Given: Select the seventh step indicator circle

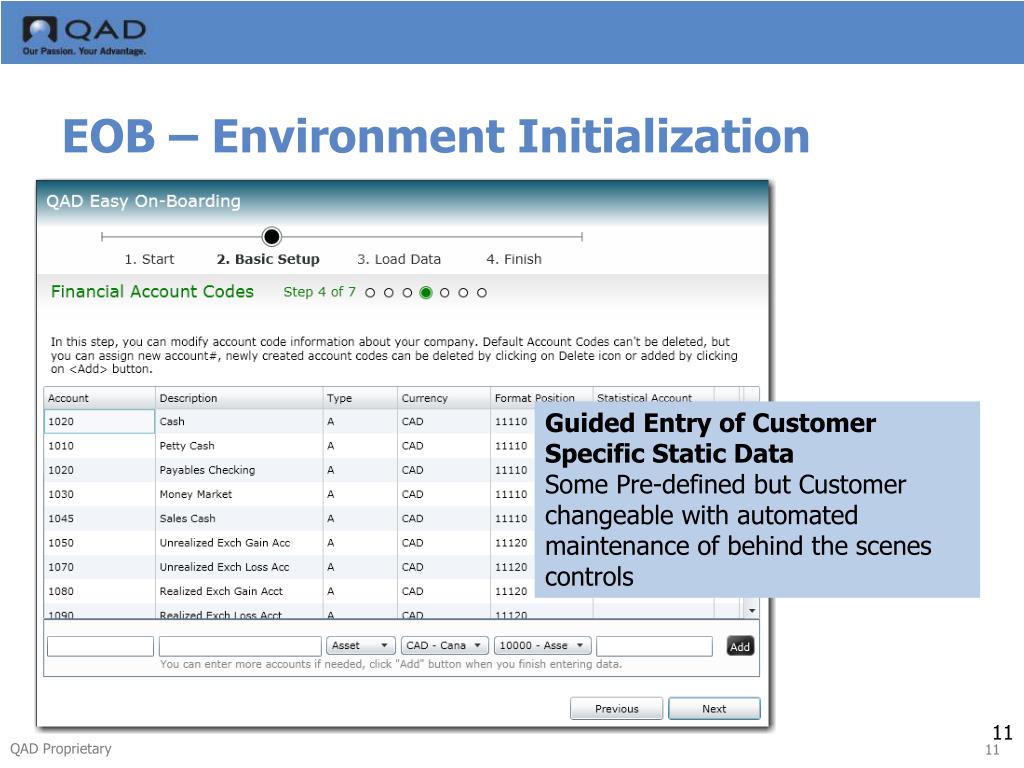Looking at the screenshot, I should point(481,293).
